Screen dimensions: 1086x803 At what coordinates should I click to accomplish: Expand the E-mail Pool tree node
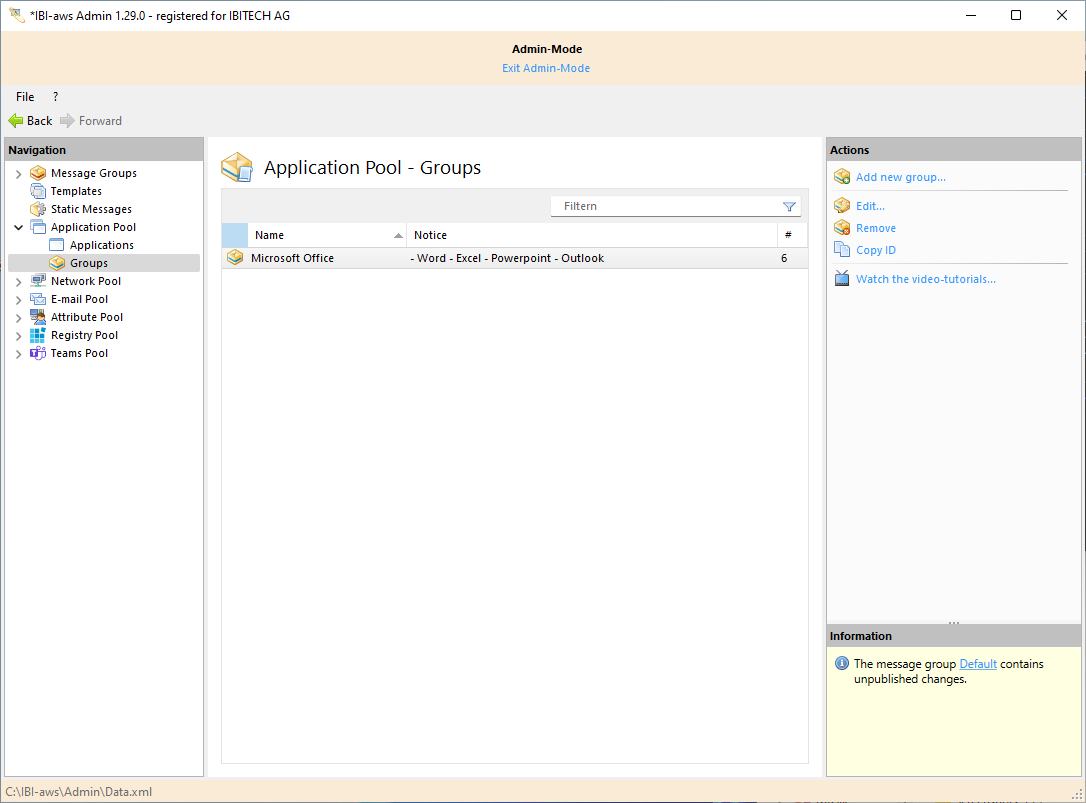pyautogui.click(x=18, y=300)
